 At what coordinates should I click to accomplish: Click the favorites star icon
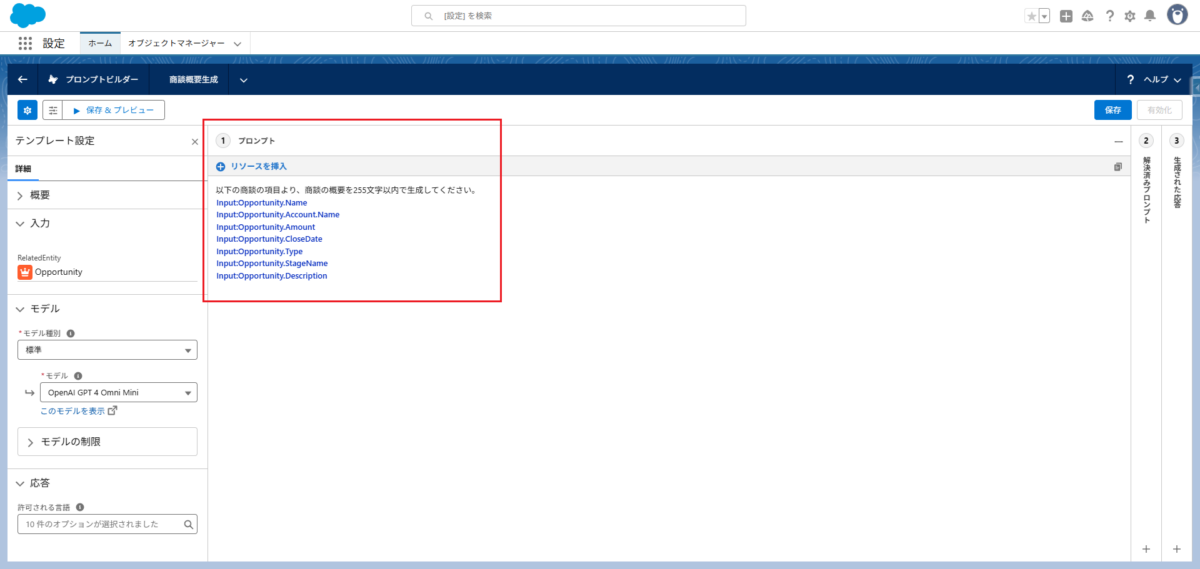coord(1031,16)
